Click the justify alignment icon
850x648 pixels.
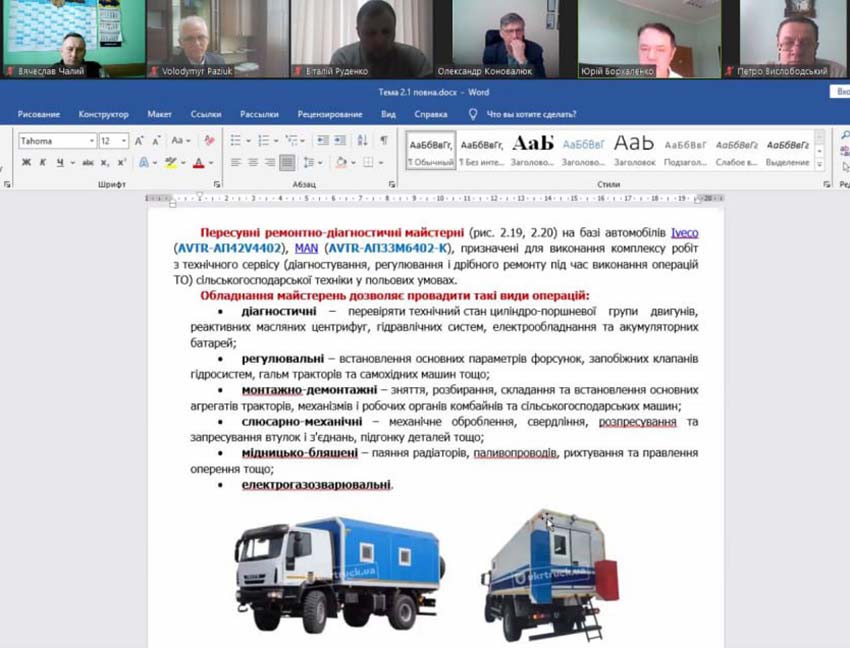click(288, 162)
